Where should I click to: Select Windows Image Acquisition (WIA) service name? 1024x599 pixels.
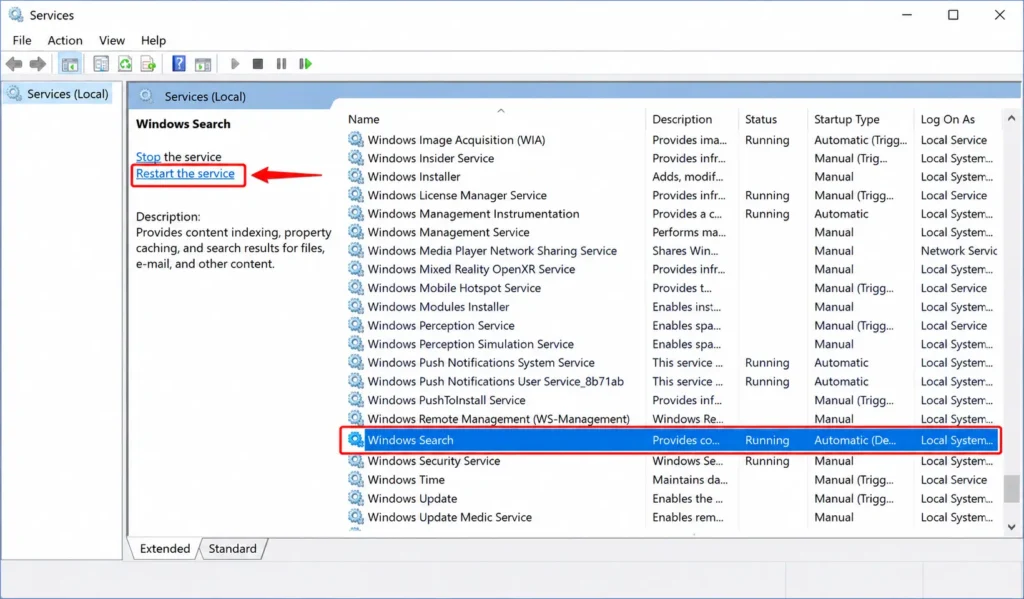(x=456, y=140)
